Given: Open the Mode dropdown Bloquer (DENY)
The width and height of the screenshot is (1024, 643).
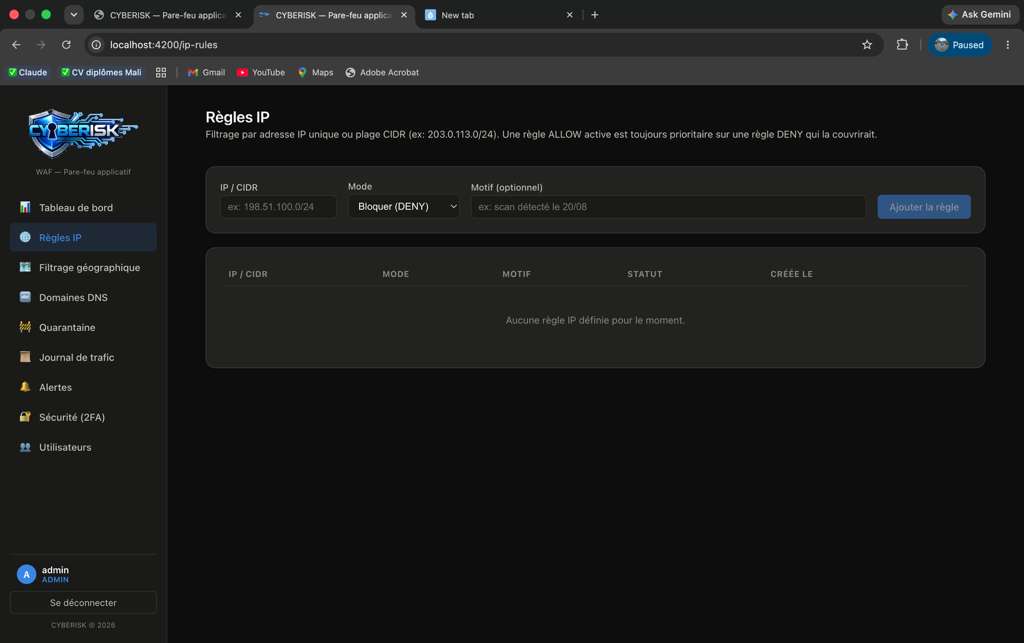Looking at the screenshot, I should coord(404,206).
